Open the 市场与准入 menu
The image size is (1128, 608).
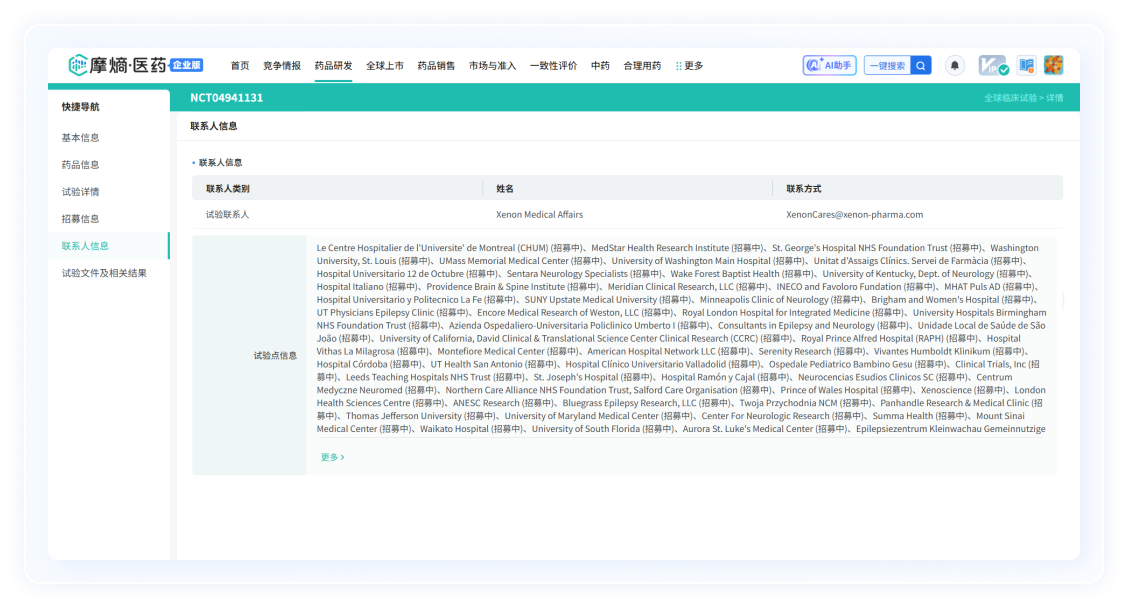point(493,65)
